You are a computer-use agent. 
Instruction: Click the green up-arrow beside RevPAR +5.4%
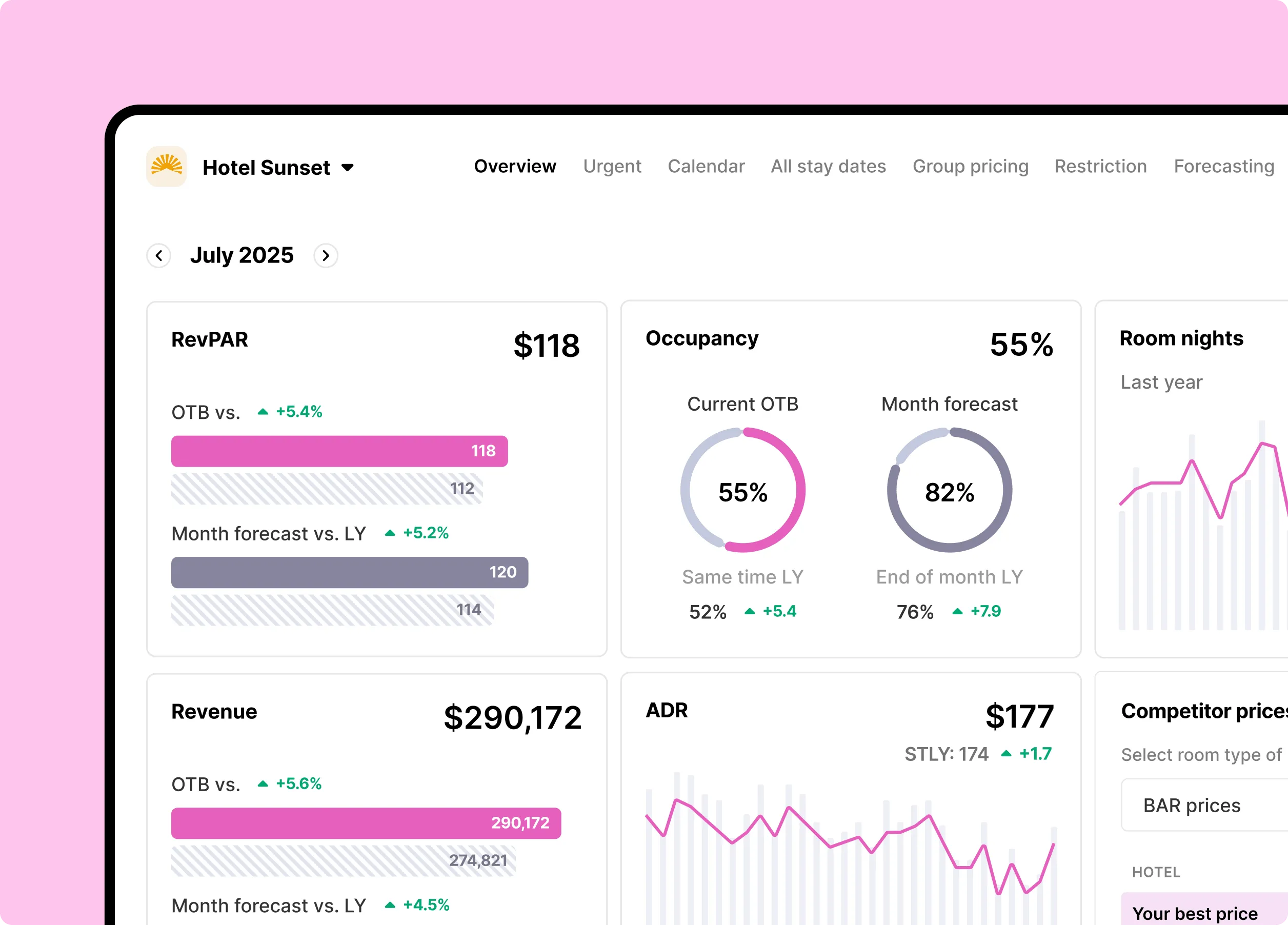tap(263, 412)
